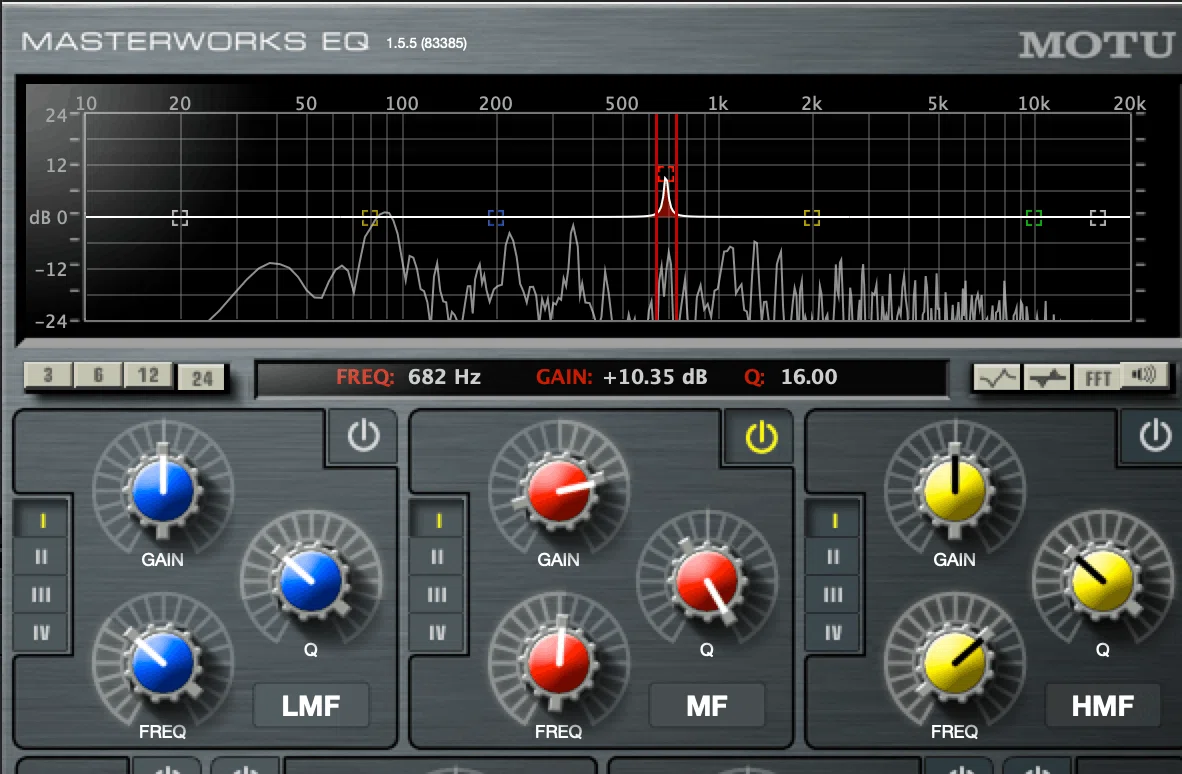Select the red band handle at 682 Hz peak
This screenshot has height=774, width=1182.
[x=666, y=174]
